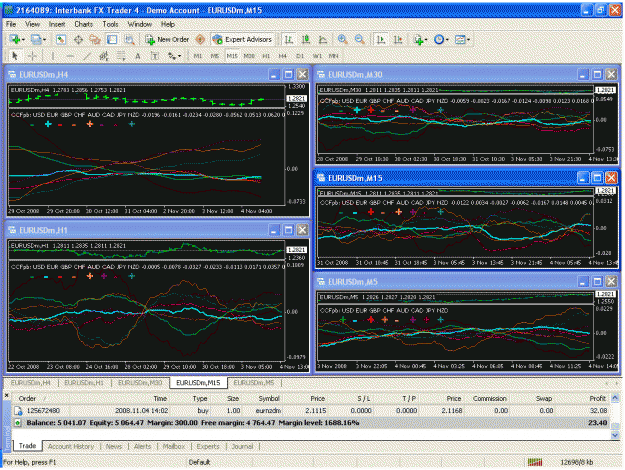Screen dimensions: 625x470
Task: Open the Profiles toolbar icon
Action: pos(36,39)
